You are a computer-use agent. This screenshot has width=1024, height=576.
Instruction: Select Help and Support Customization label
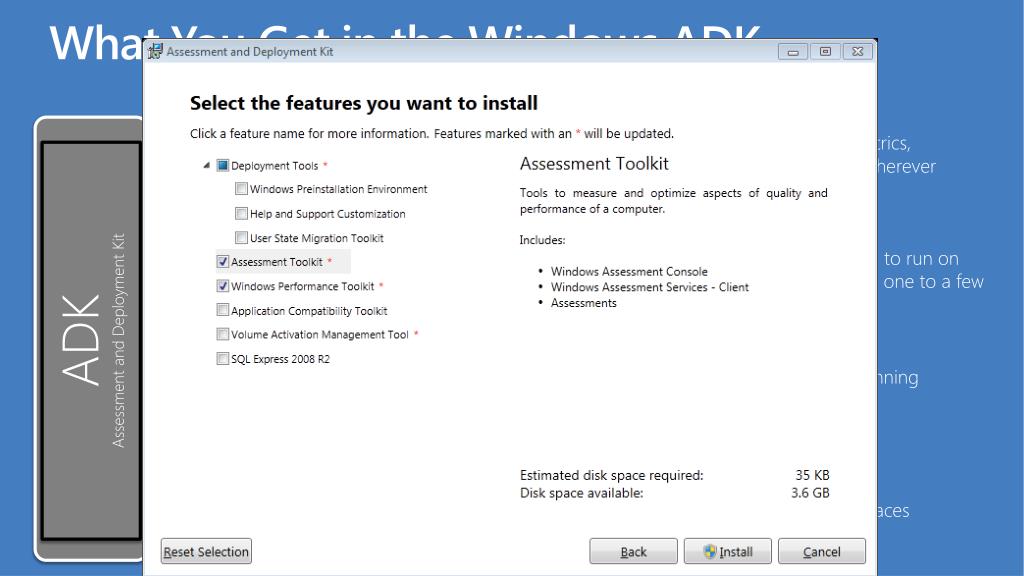click(x=327, y=214)
